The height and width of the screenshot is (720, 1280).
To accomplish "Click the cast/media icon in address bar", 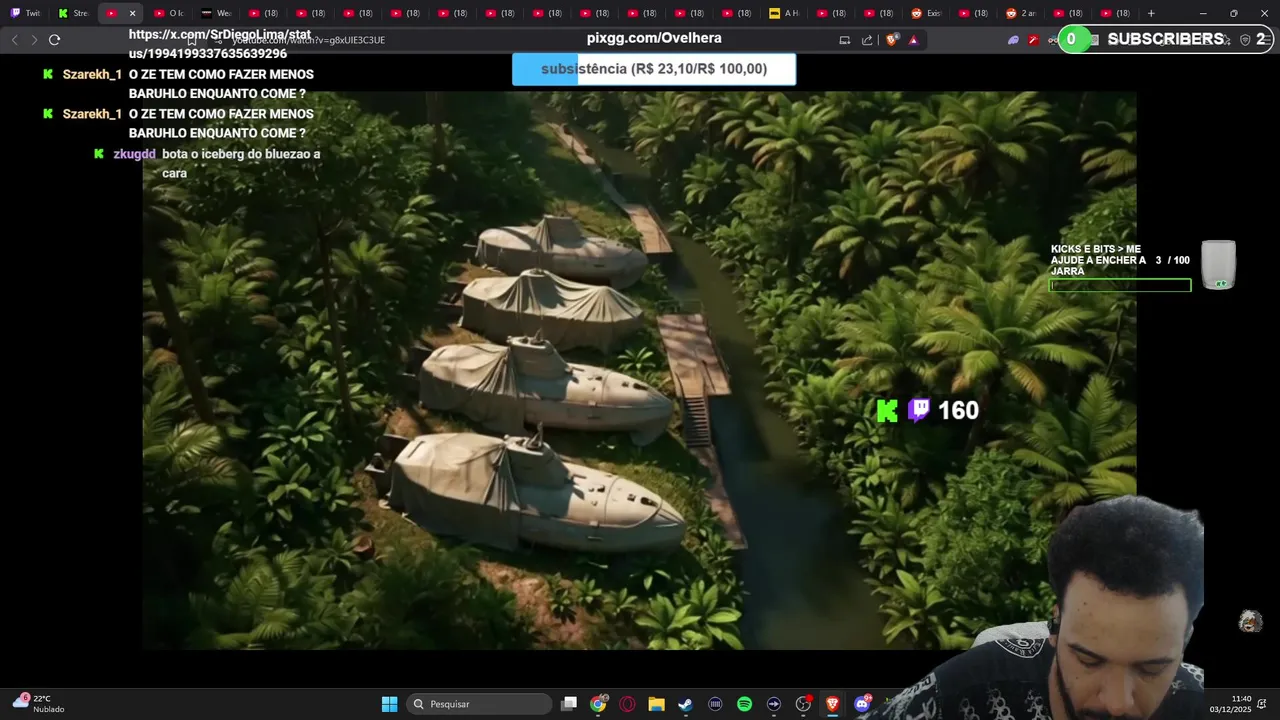I will pos(844,40).
